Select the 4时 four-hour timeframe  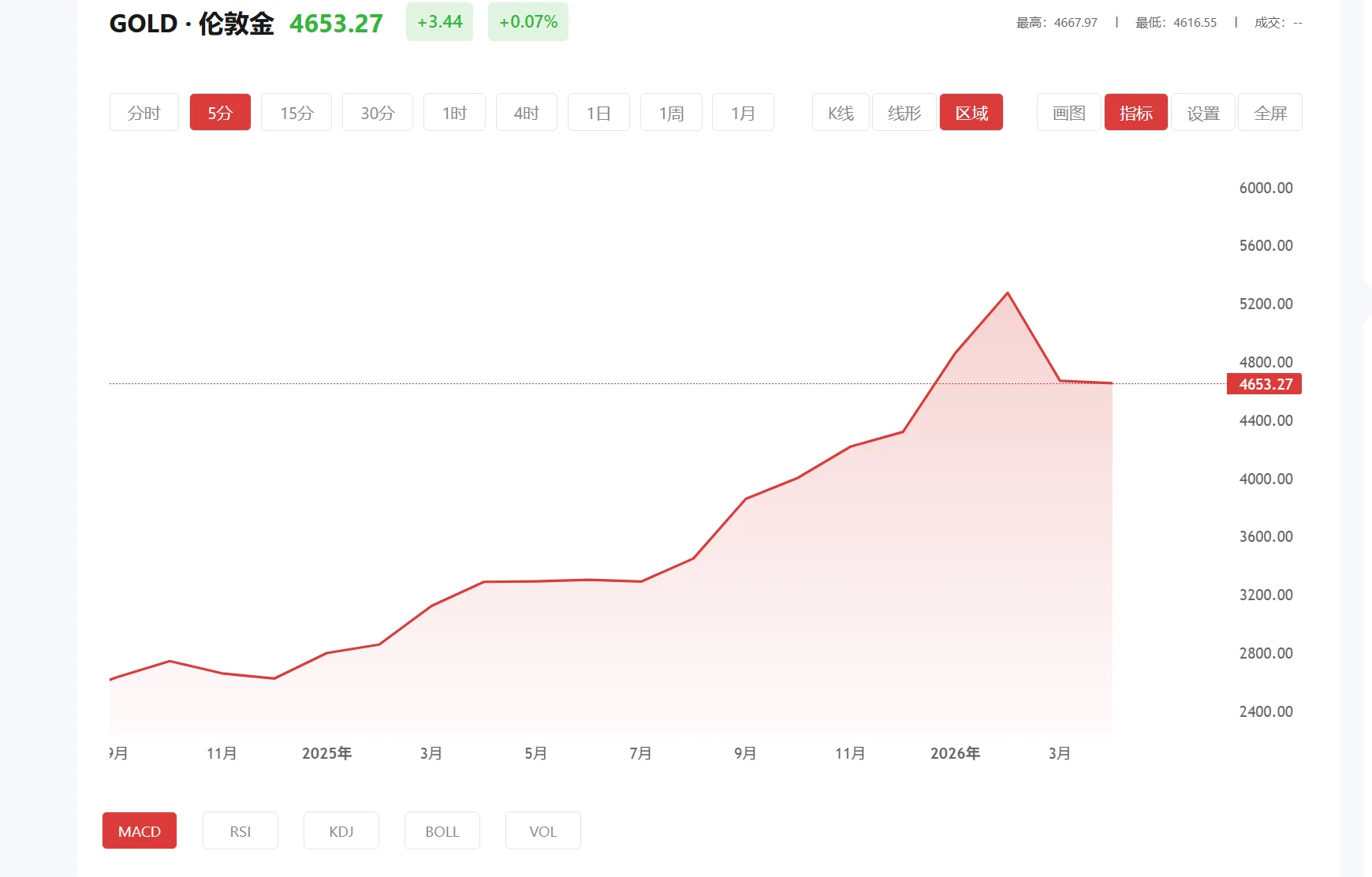coord(526,112)
